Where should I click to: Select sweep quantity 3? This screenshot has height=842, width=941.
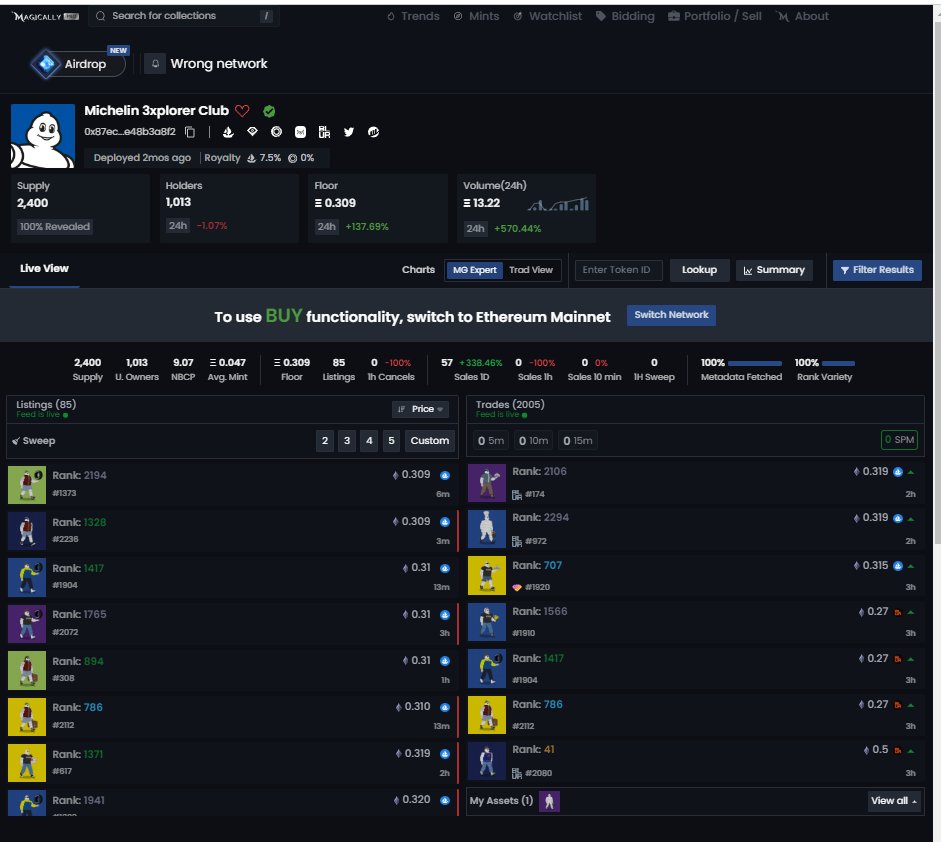[x=347, y=441]
